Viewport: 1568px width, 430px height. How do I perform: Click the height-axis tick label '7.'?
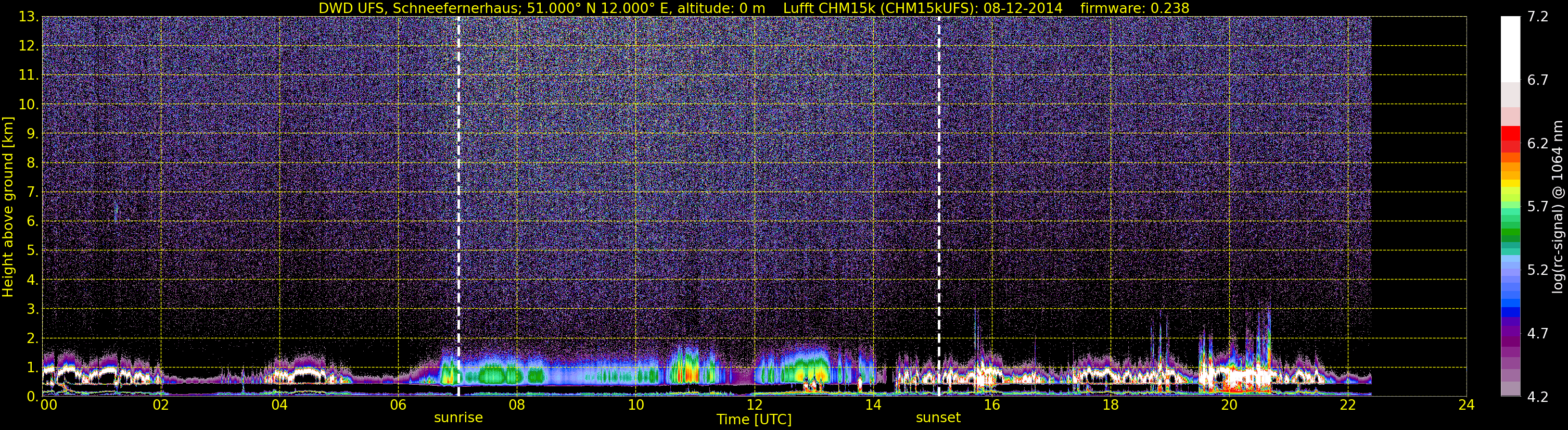click(32, 192)
